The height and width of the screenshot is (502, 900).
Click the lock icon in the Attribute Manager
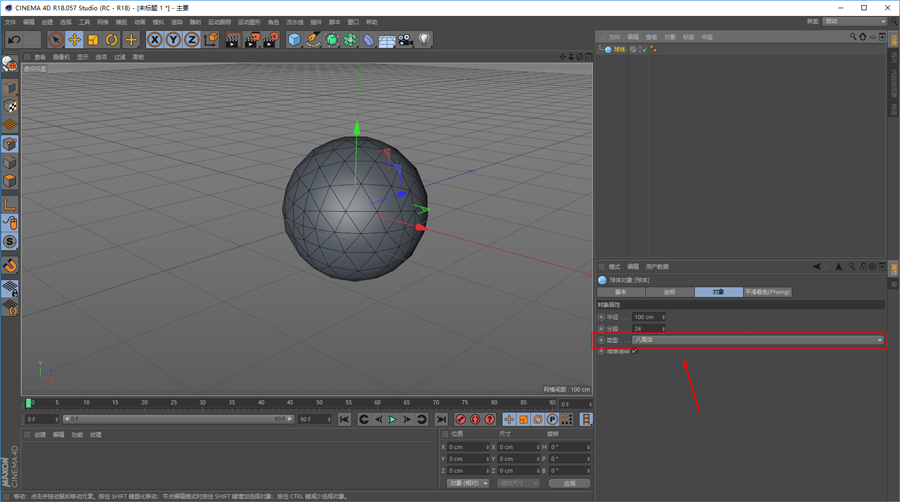[x=863, y=267]
